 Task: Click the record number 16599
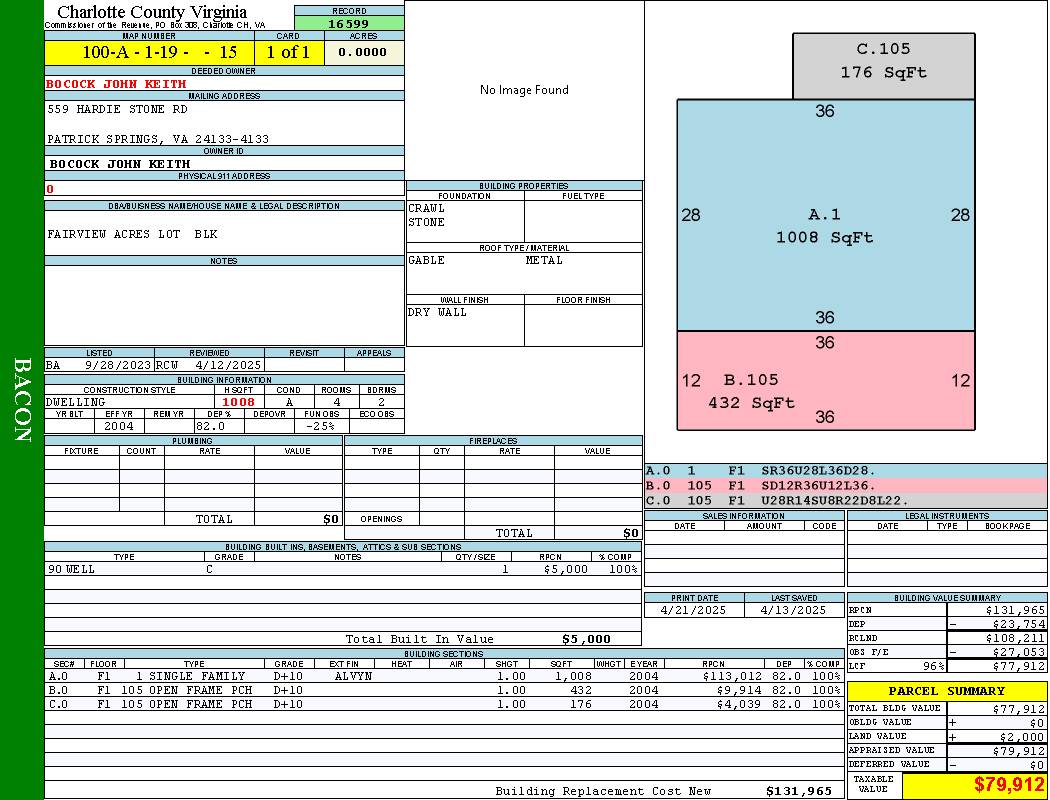(x=348, y=23)
